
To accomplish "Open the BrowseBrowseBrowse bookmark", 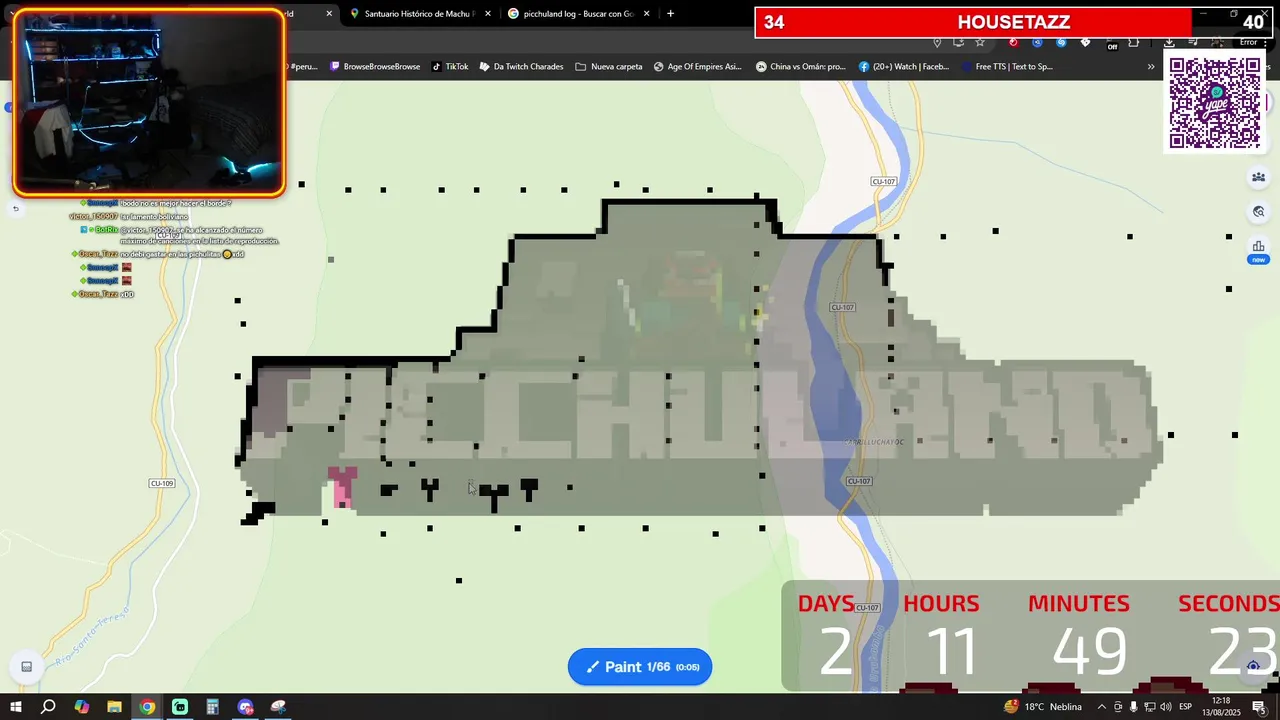I will pos(375,67).
